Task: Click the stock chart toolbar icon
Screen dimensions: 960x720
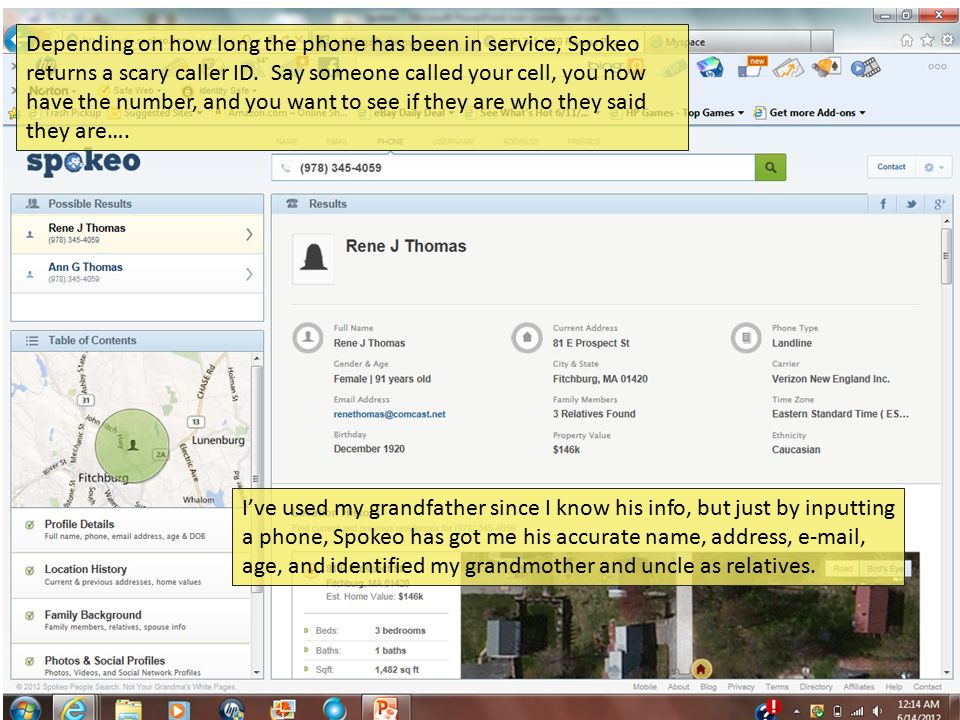Action: (x=789, y=67)
